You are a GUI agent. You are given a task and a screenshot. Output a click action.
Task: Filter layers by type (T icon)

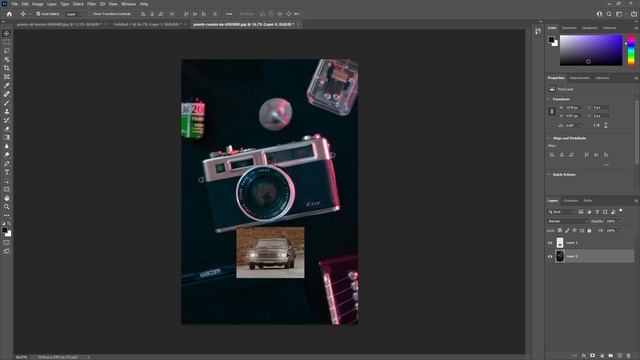[x=597, y=212]
